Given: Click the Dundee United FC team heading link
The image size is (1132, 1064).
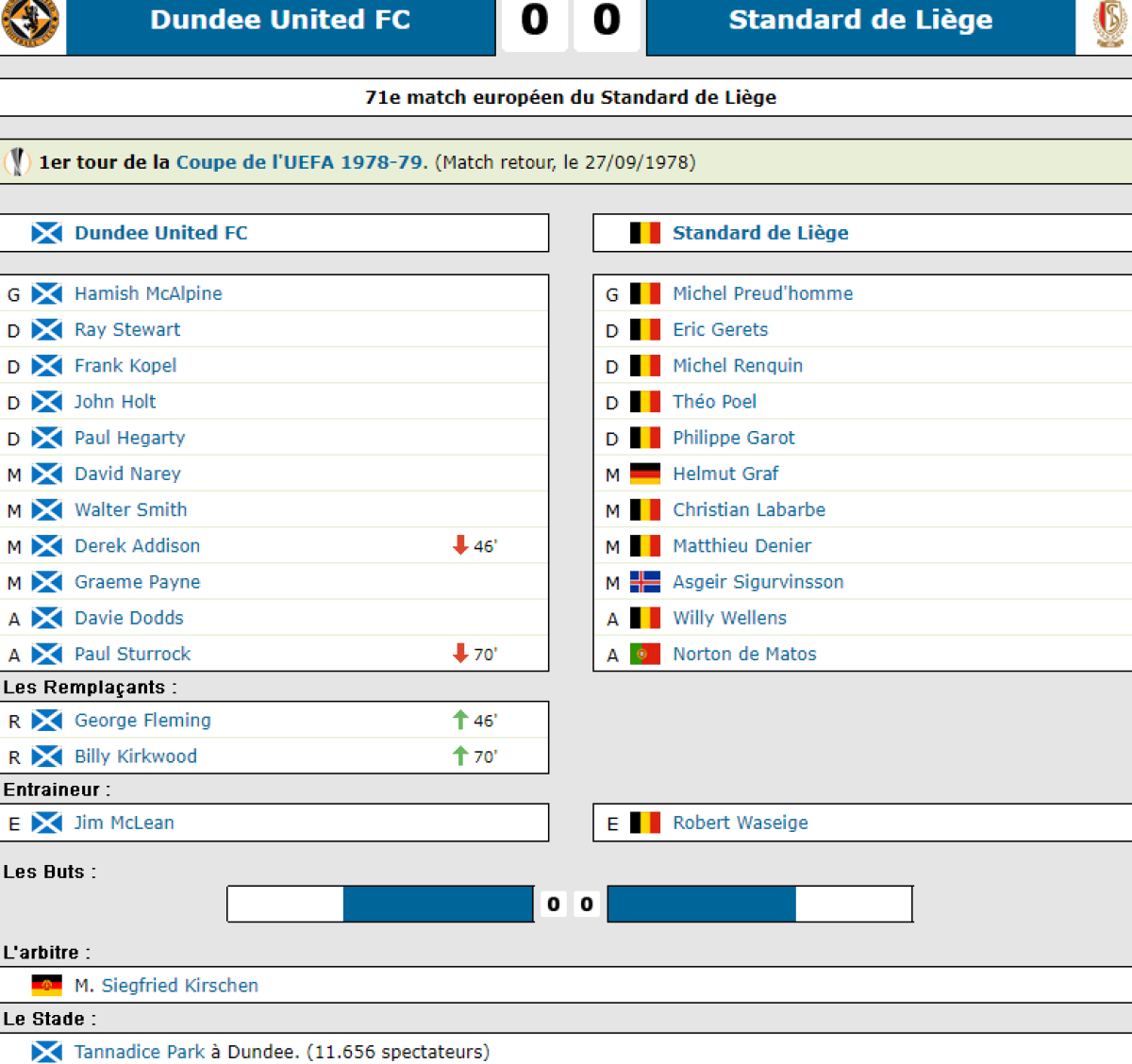Looking at the screenshot, I should (x=160, y=233).
